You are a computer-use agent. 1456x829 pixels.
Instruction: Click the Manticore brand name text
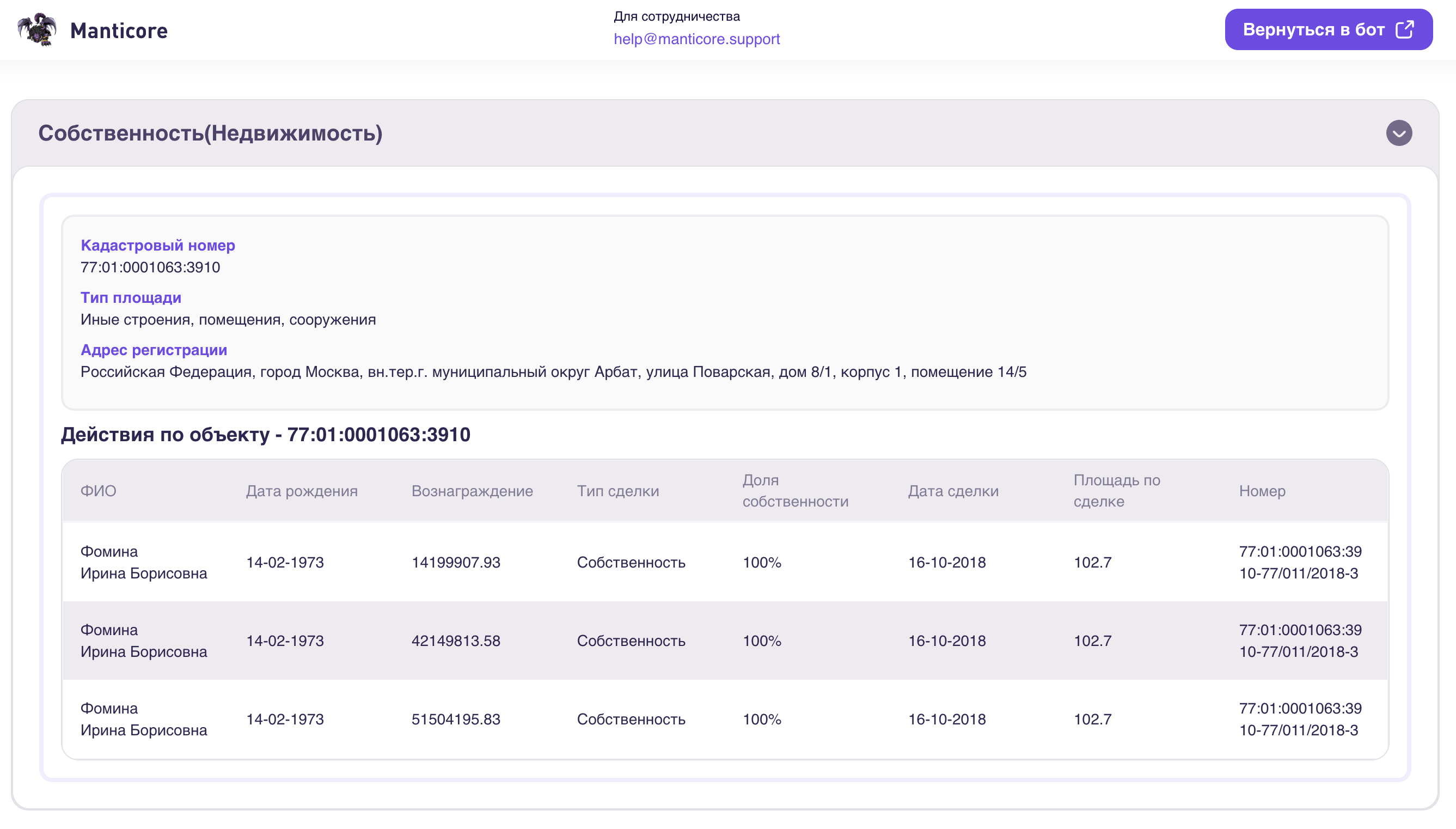119,31
